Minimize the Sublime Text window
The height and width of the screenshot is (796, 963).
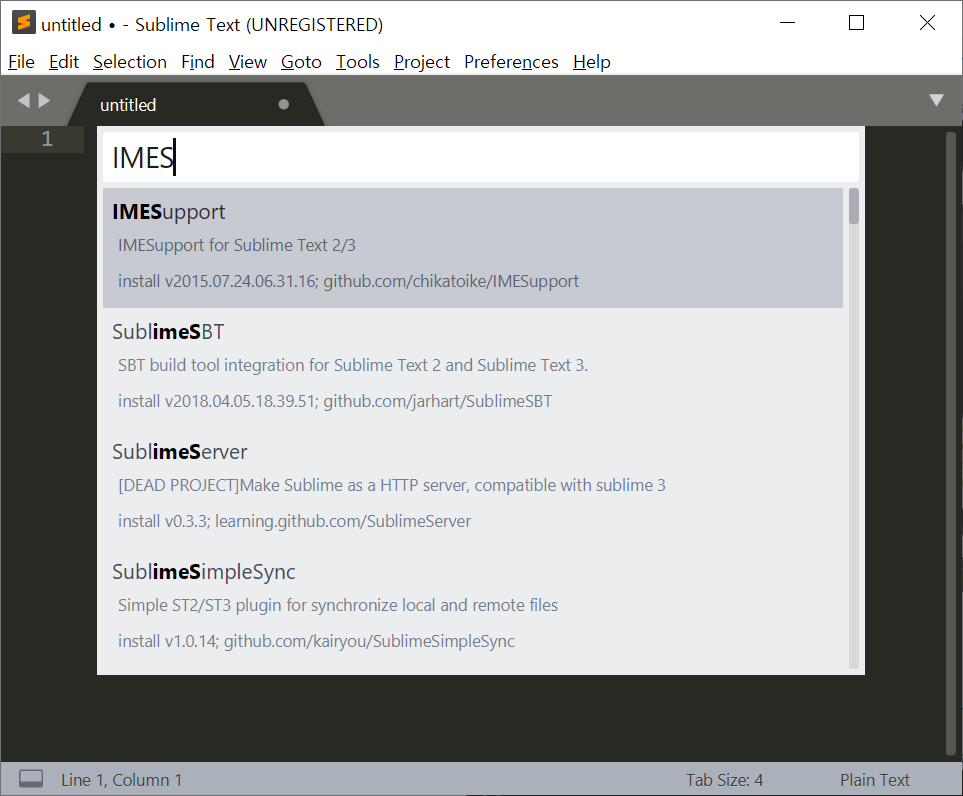[x=787, y=23]
